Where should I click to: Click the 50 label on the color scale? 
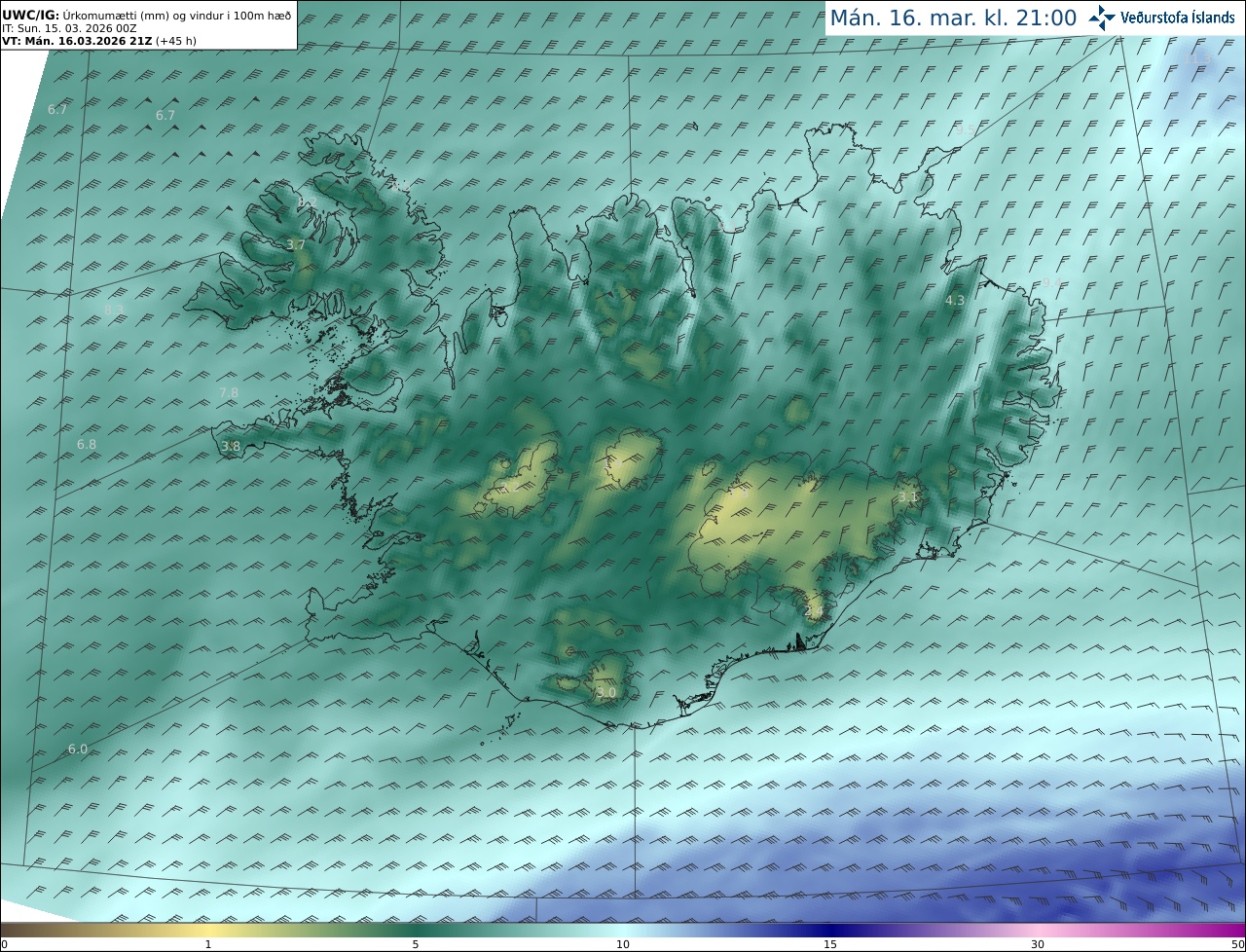(x=1237, y=944)
